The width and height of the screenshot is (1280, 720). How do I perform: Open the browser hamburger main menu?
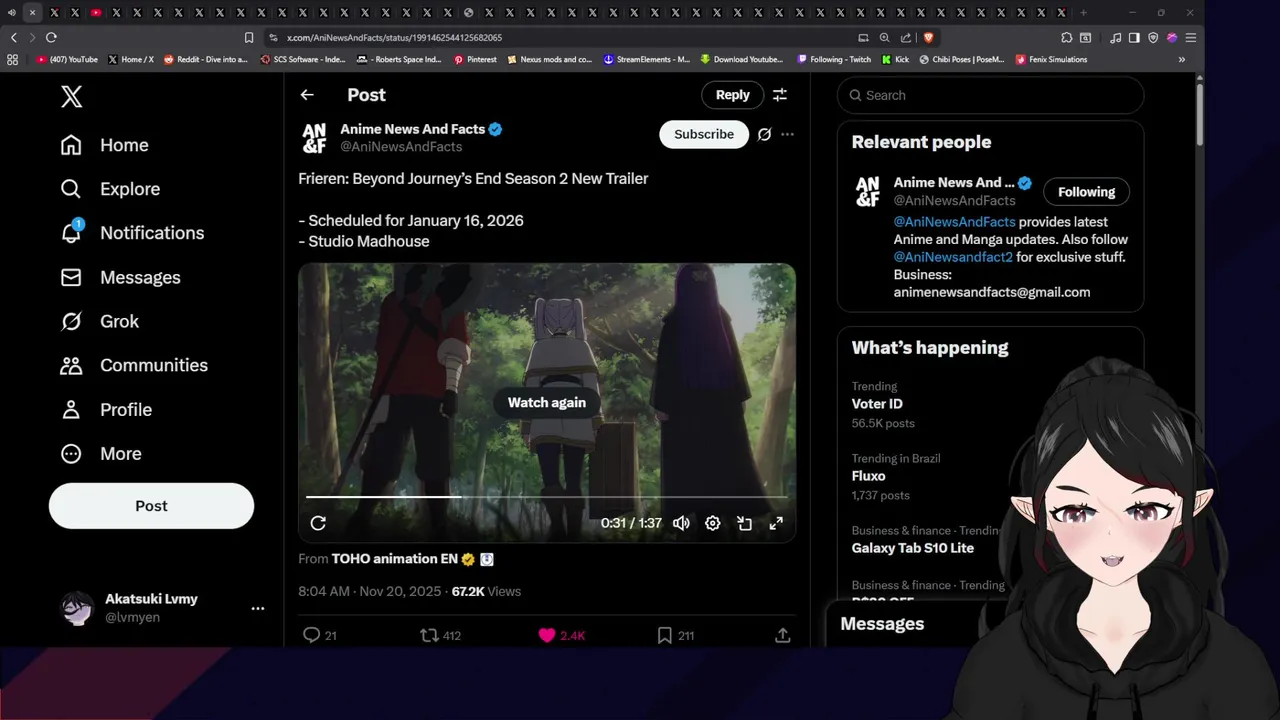[1190, 37]
